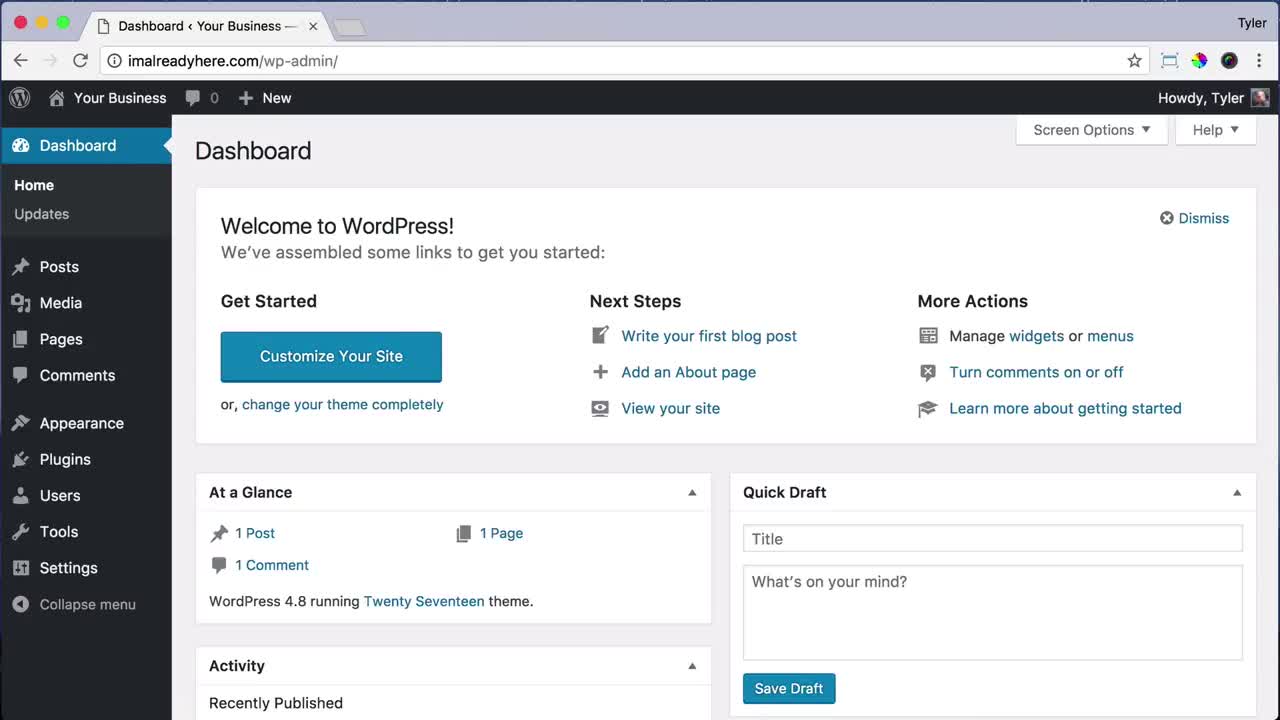Click the Twenty Seventeen theme link
This screenshot has width=1280, height=720.
[424, 601]
